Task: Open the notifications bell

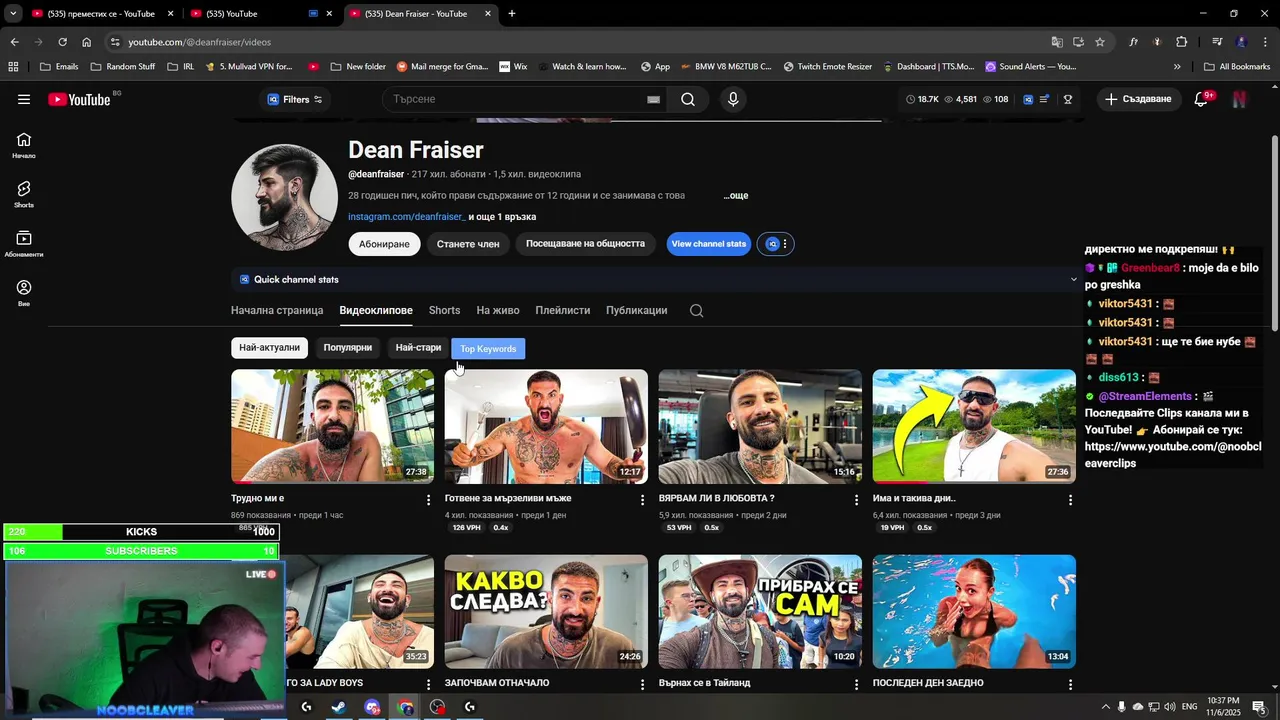Action: [1202, 99]
